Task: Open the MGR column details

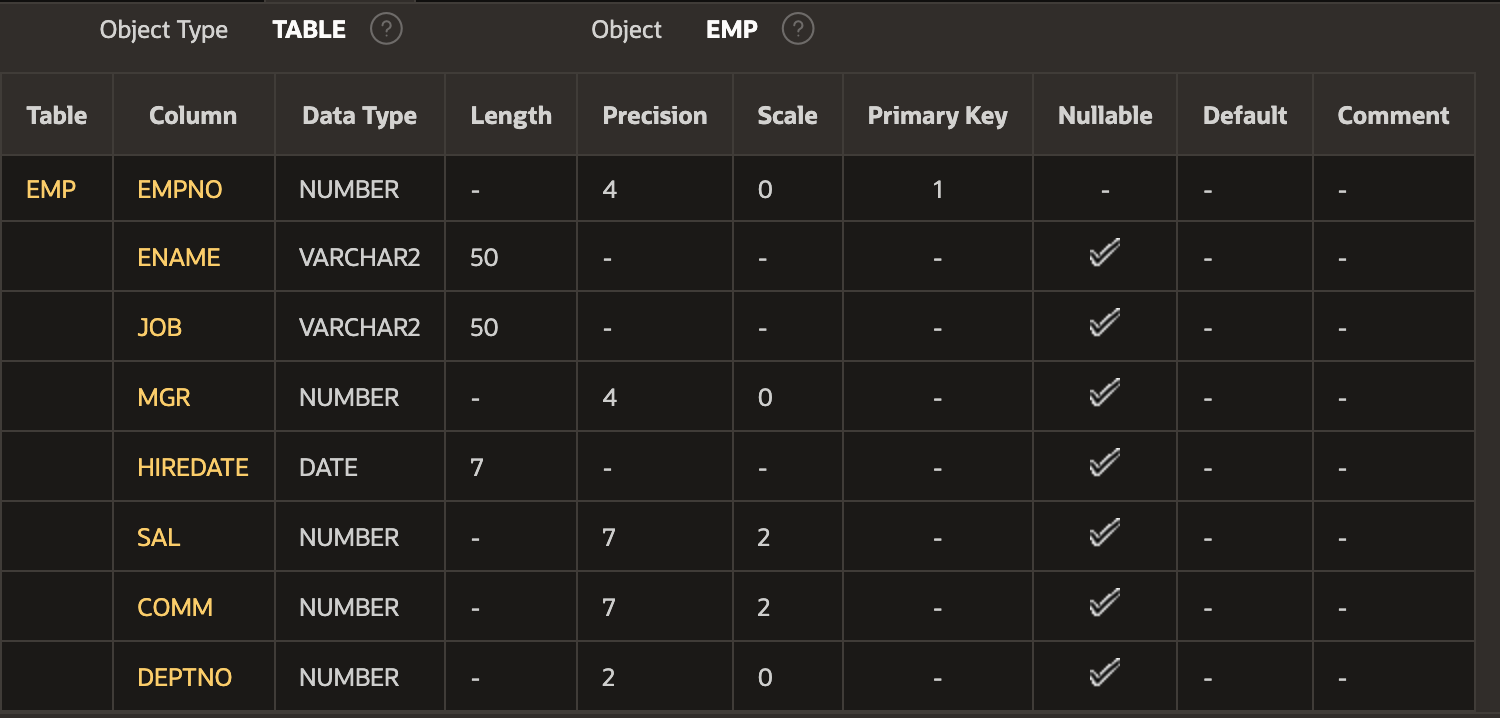Action: coord(164,396)
